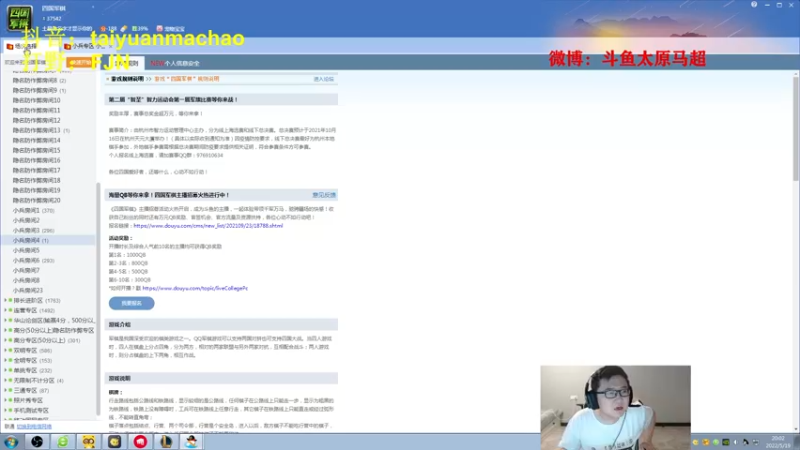
Task: Open QQ penguin icon in taskbar
Action: (x=191, y=442)
